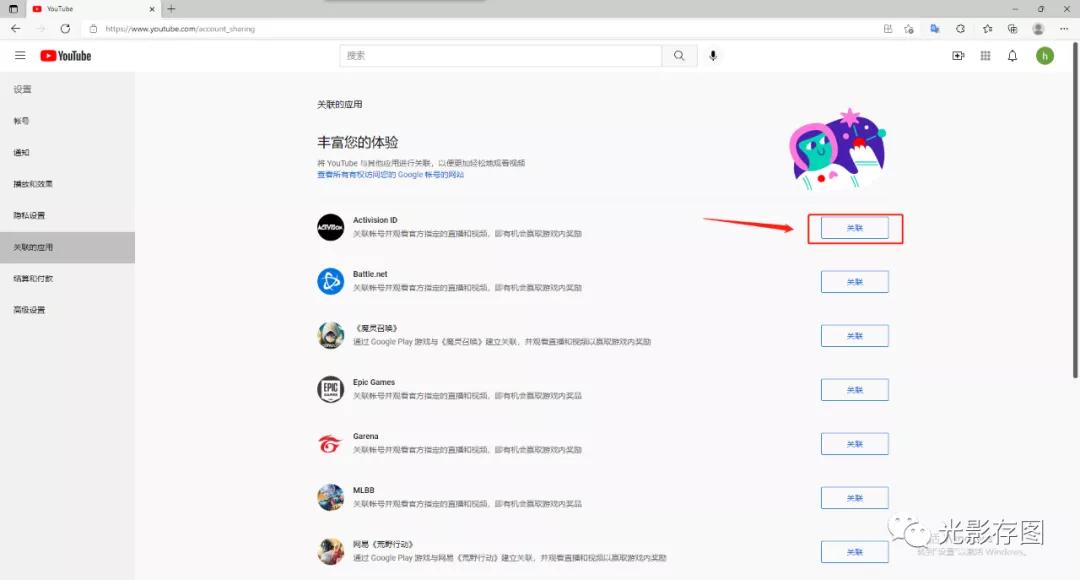Screen dimensions: 1080x580
Task: Open the YouTube apps grid icon
Action: coord(985,56)
